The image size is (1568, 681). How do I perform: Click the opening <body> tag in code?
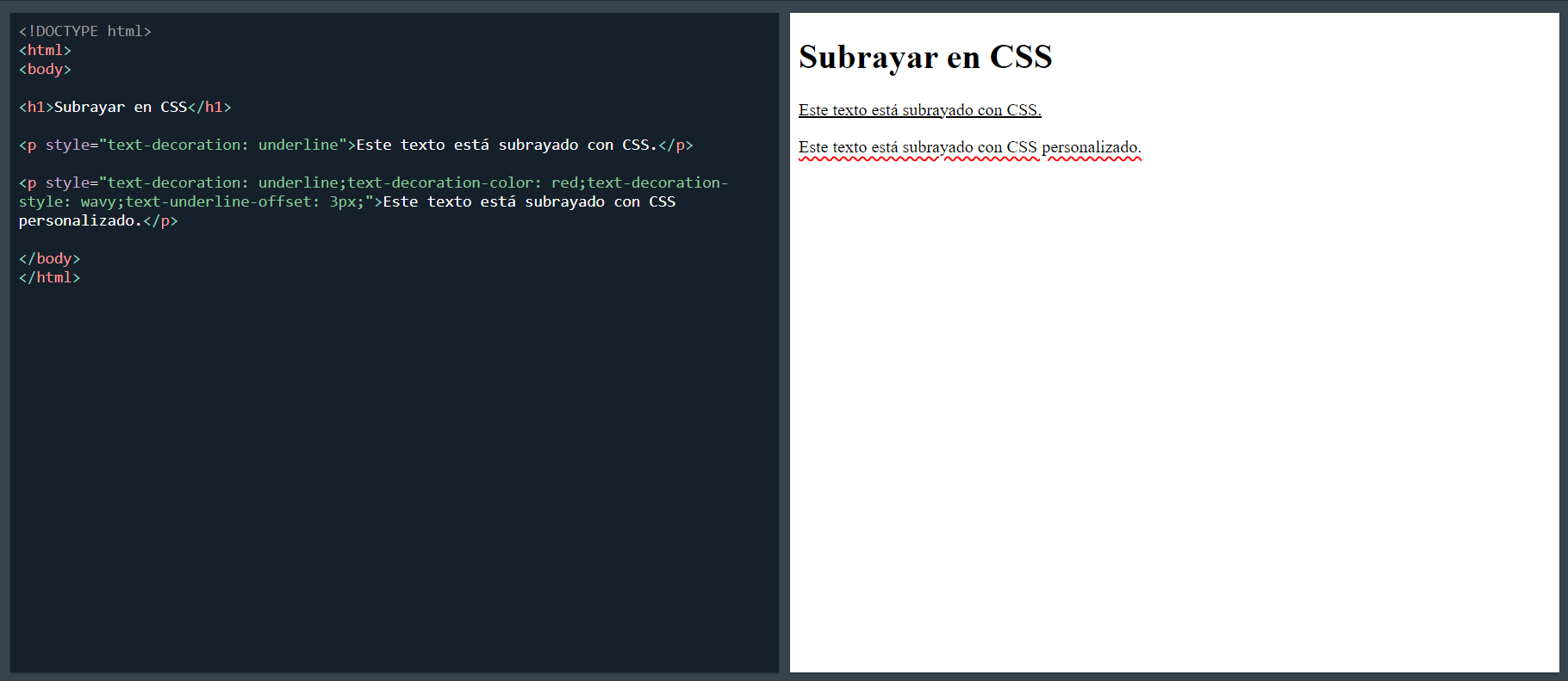[45, 69]
